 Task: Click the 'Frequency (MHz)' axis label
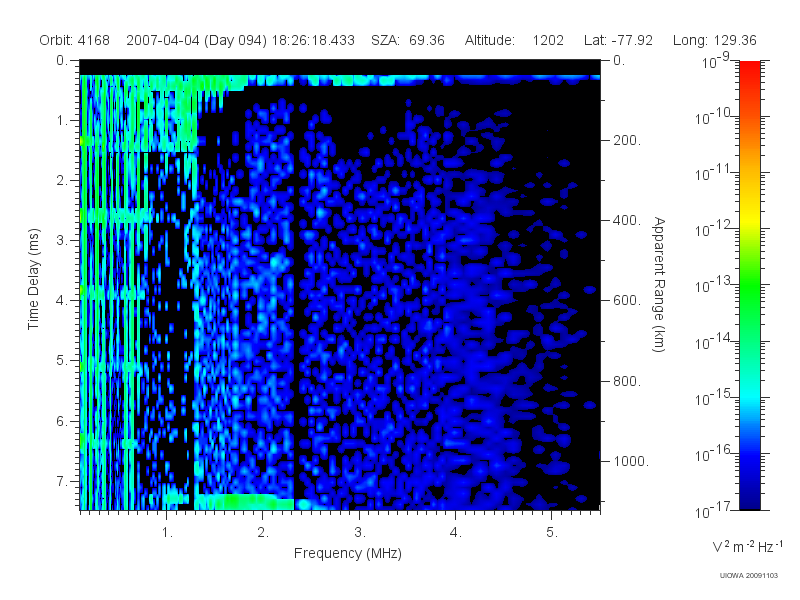[347, 553]
